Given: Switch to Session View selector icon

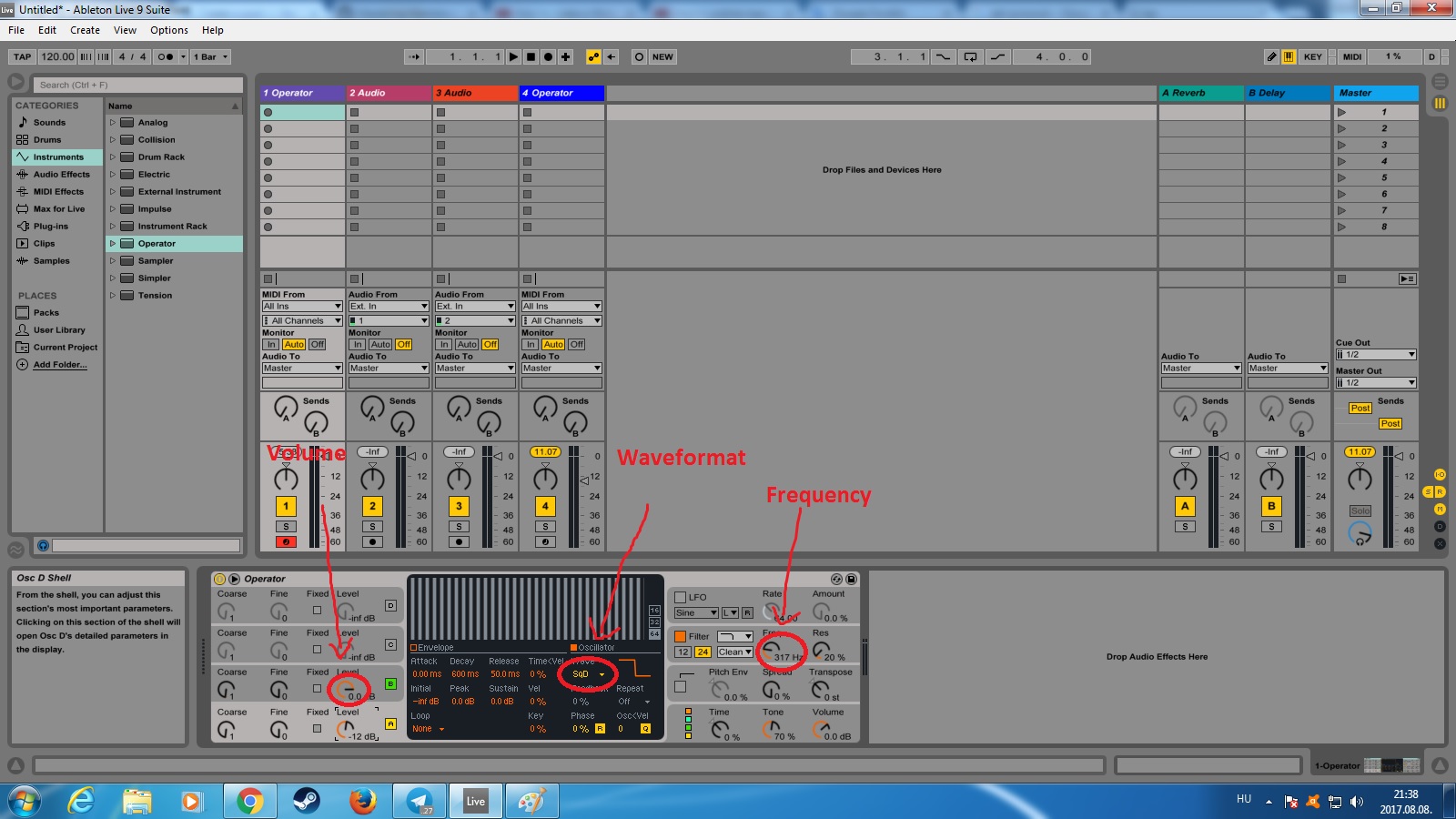Looking at the screenshot, I should (x=1440, y=104).
